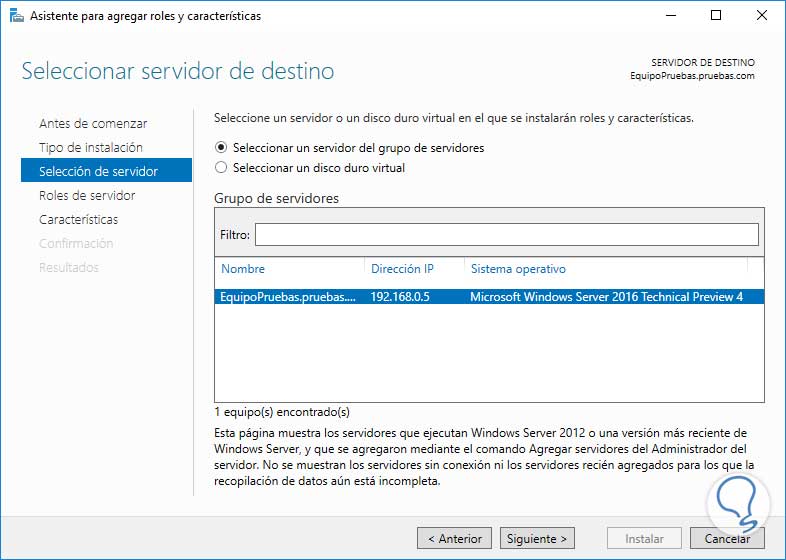The height and width of the screenshot is (560, 786).
Task: Sort by the Nombre column header
Action: [243, 269]
